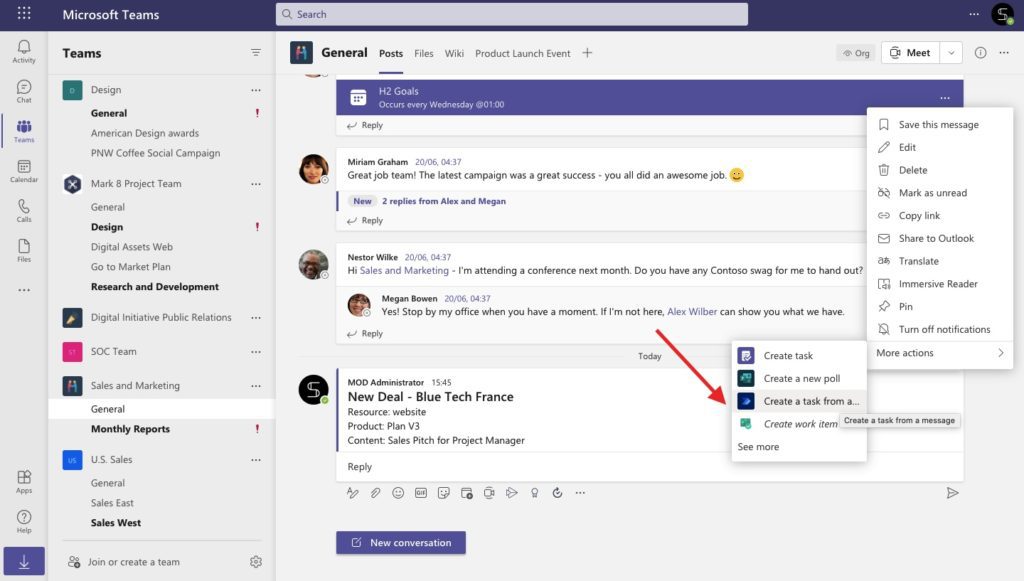Open channel information icon
Screen dimensions: 1024x581
click(x=980, y=53)
